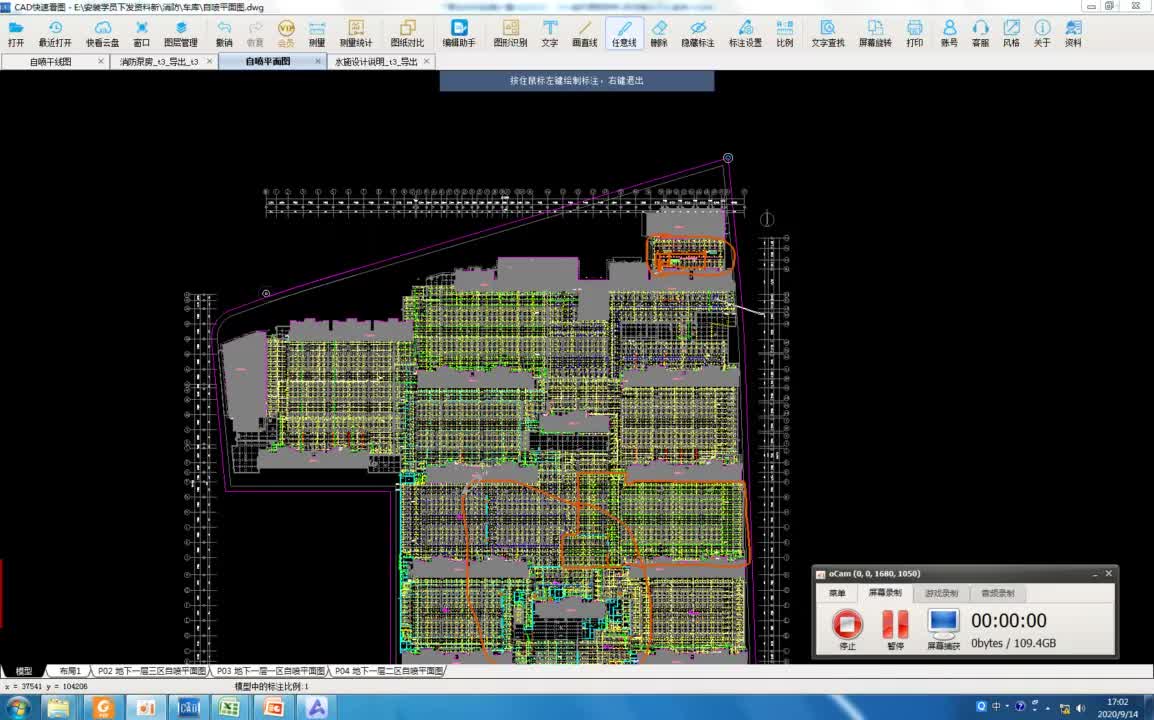Select the 测量 measure tool
This screenshot has width=1154, height=720.
pyautogui.click(x=316, y=33)
